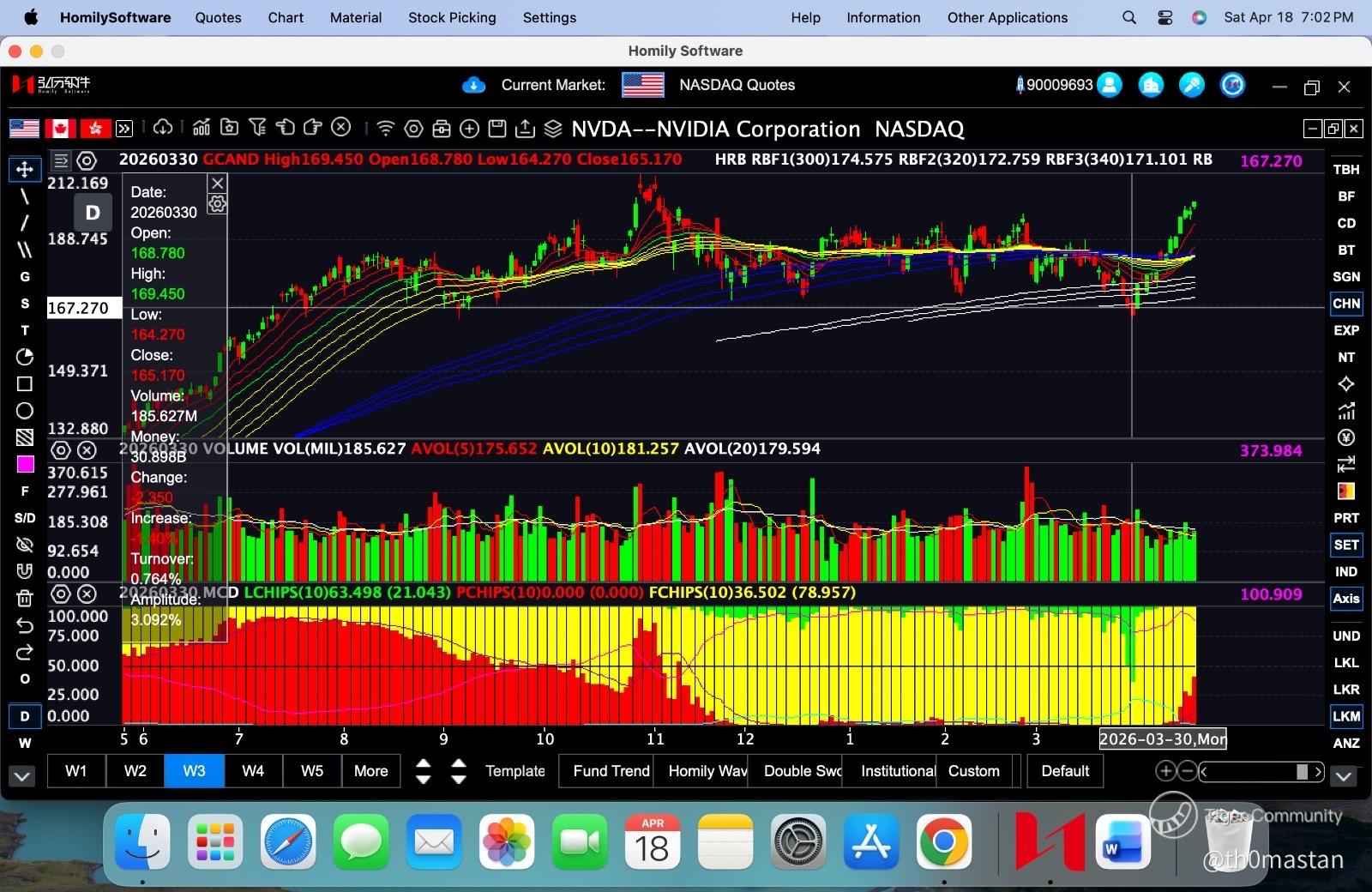The width and height of the screenshot is (1372, 892).
Task: Open volume panel settings hexagon icon
Action: [60, 449]
